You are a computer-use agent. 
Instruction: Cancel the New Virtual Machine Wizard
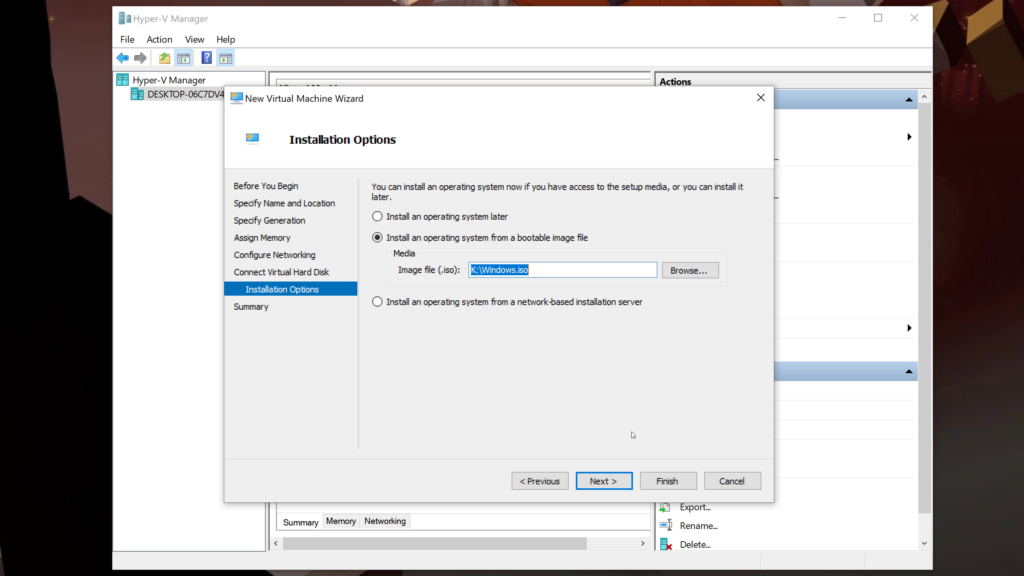click(731, 481)
